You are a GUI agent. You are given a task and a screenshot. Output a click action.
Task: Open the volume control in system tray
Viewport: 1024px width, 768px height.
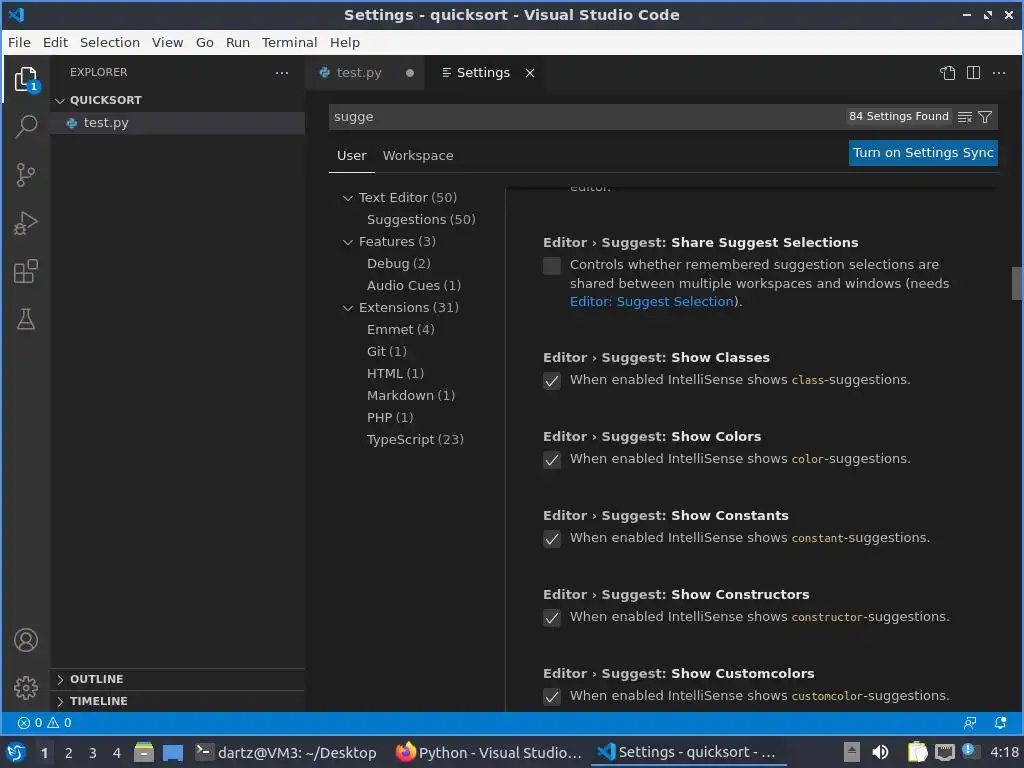pos(880,752)
